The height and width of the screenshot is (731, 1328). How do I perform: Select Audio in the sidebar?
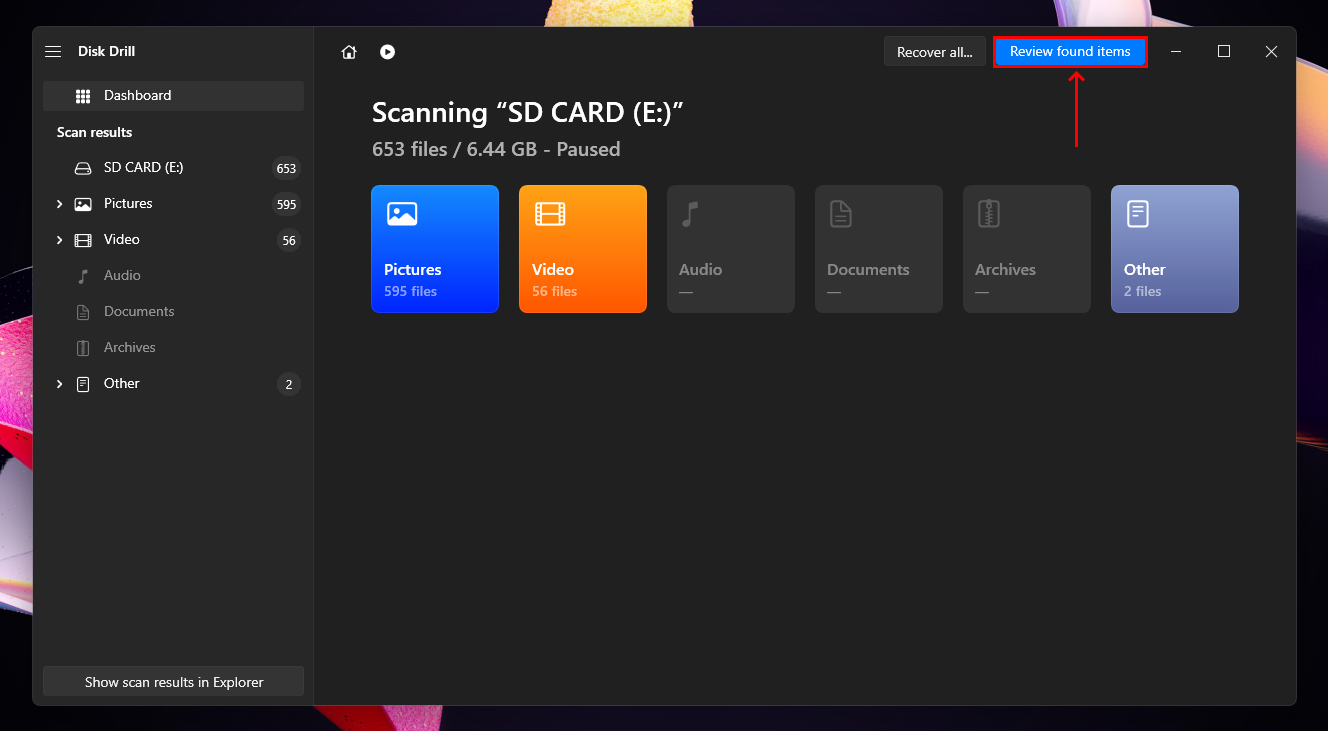click(x=122, y=276)
